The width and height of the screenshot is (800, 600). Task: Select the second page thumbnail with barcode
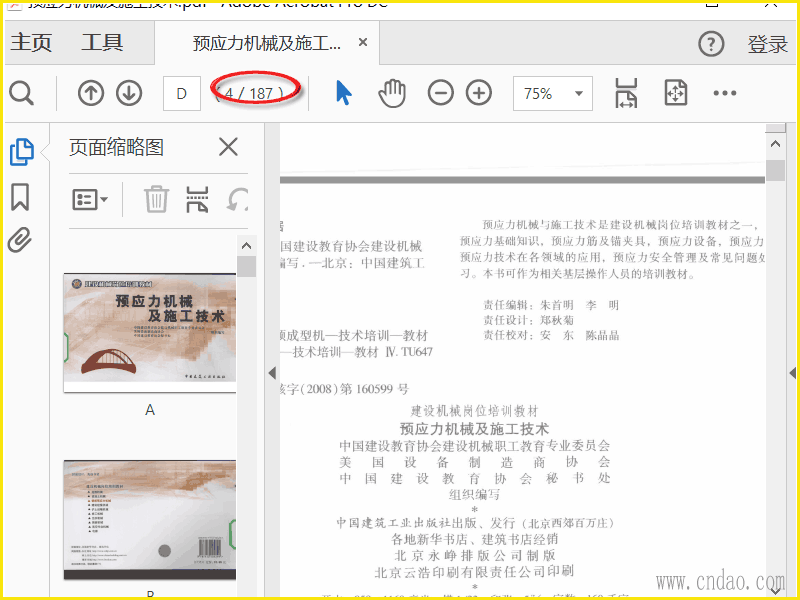(149, 520)
